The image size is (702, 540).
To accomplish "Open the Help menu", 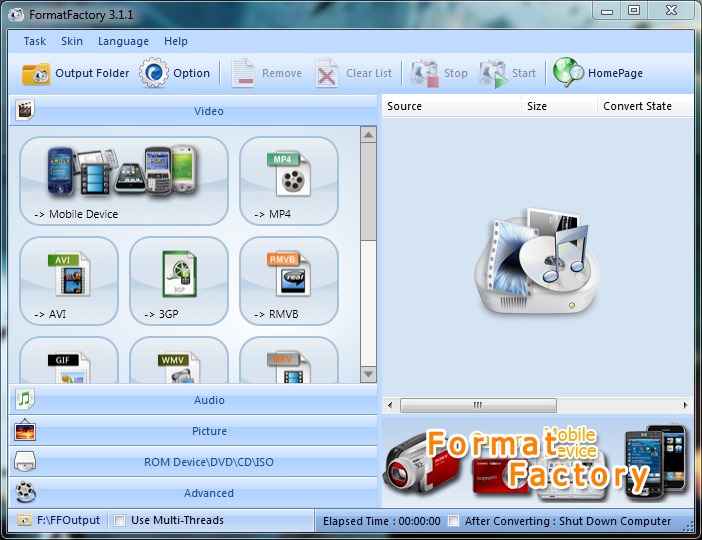I will pyautogui.click(x=176, y=41).
